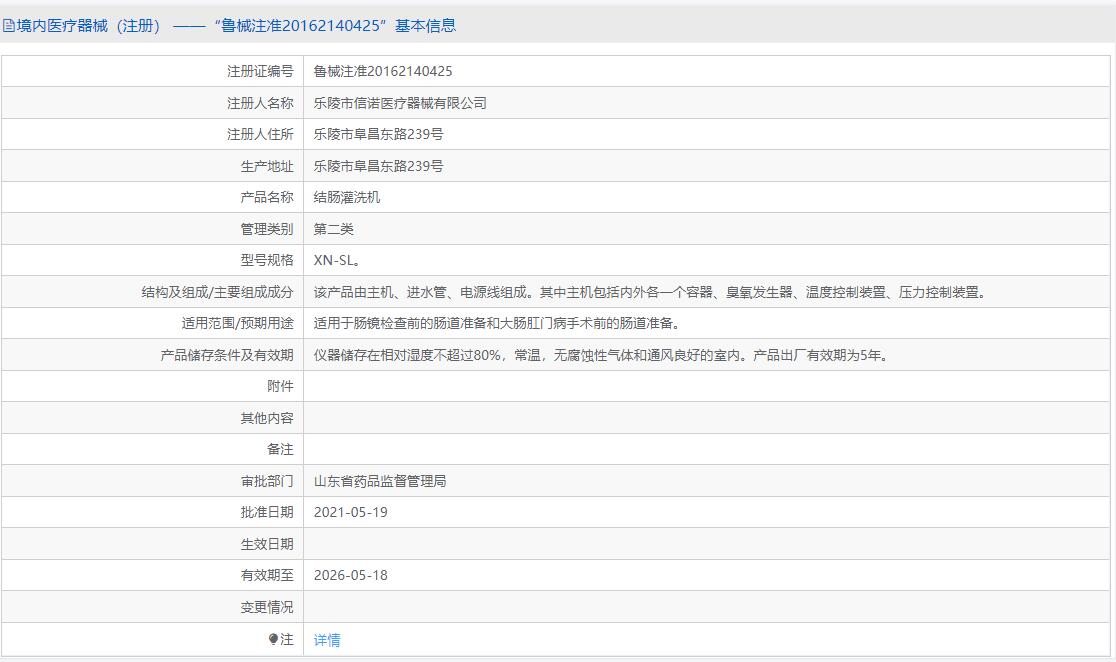
Task: Click the 产品名称 label
Action: coord(267,197)
